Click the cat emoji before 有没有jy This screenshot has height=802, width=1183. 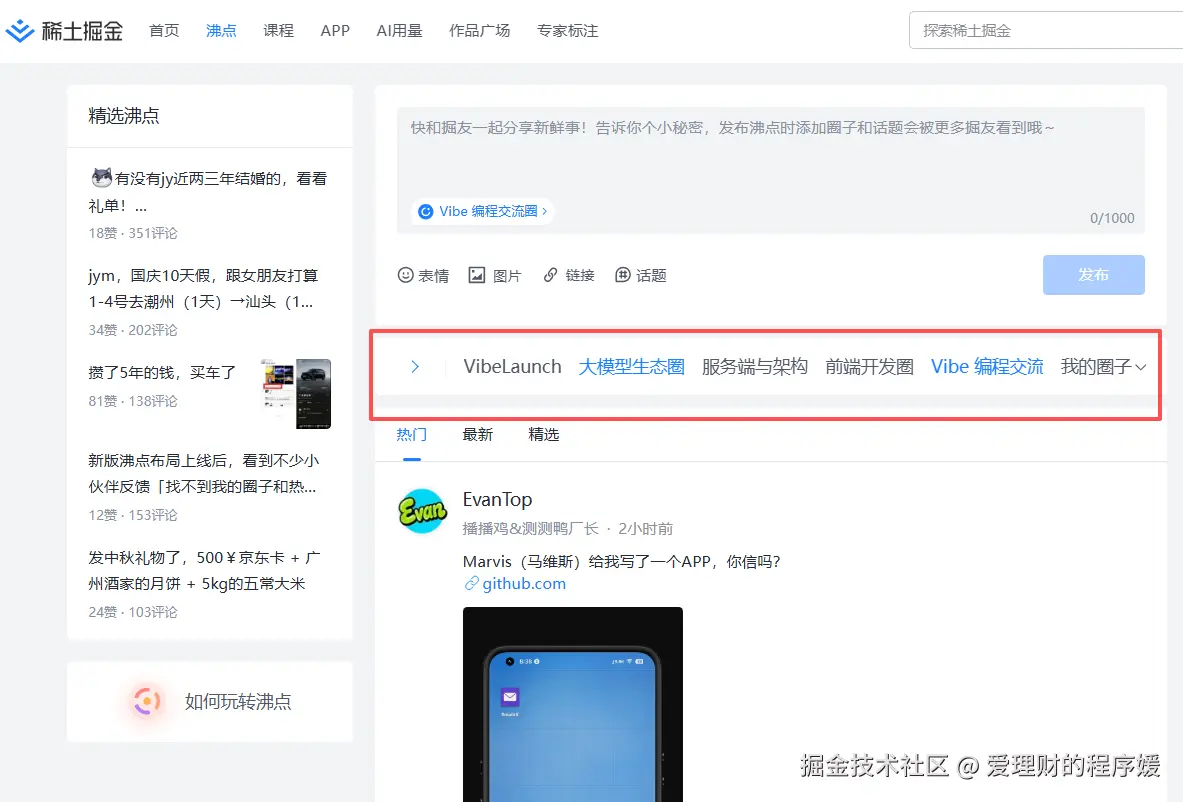tap(101, 178)
